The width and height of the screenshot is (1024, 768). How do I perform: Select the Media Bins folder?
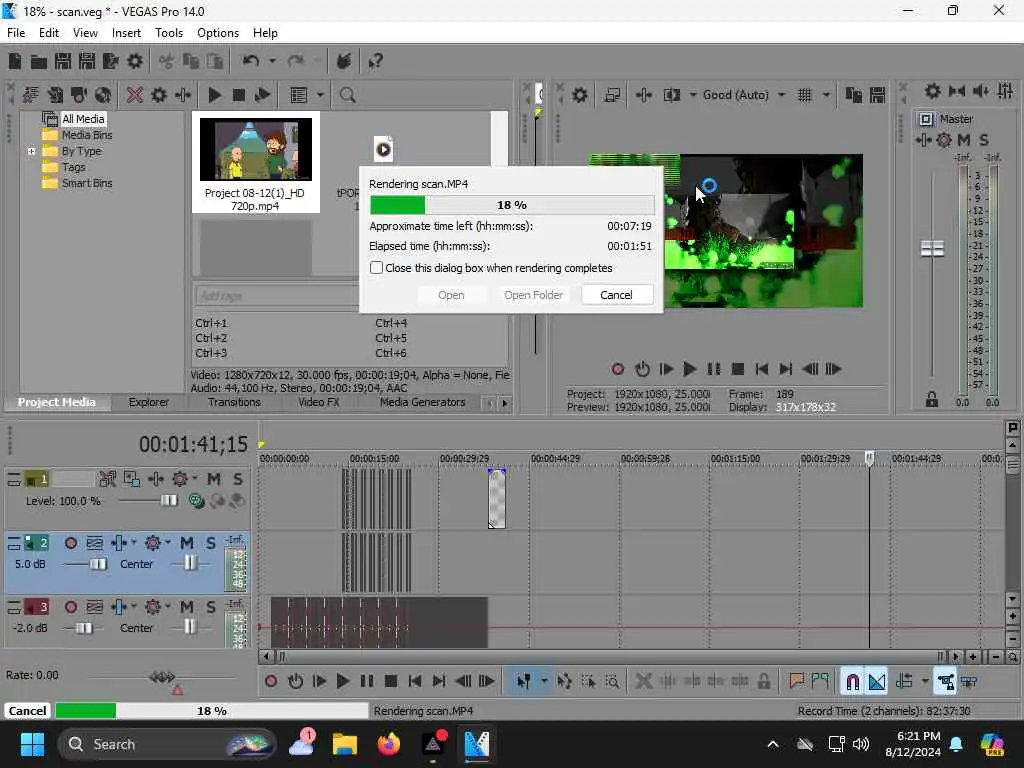pos(87,135)
